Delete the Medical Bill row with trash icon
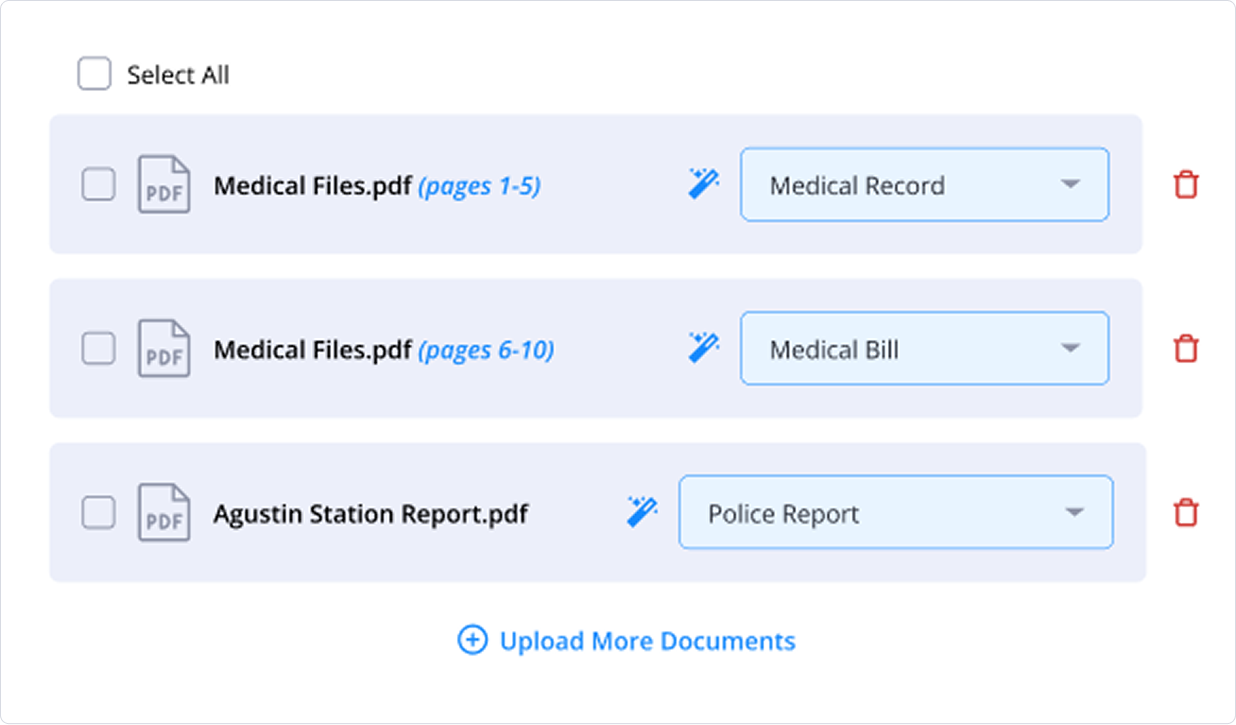The height and width of the screenshot is (725, 1236). click(x=1186, y=349)
